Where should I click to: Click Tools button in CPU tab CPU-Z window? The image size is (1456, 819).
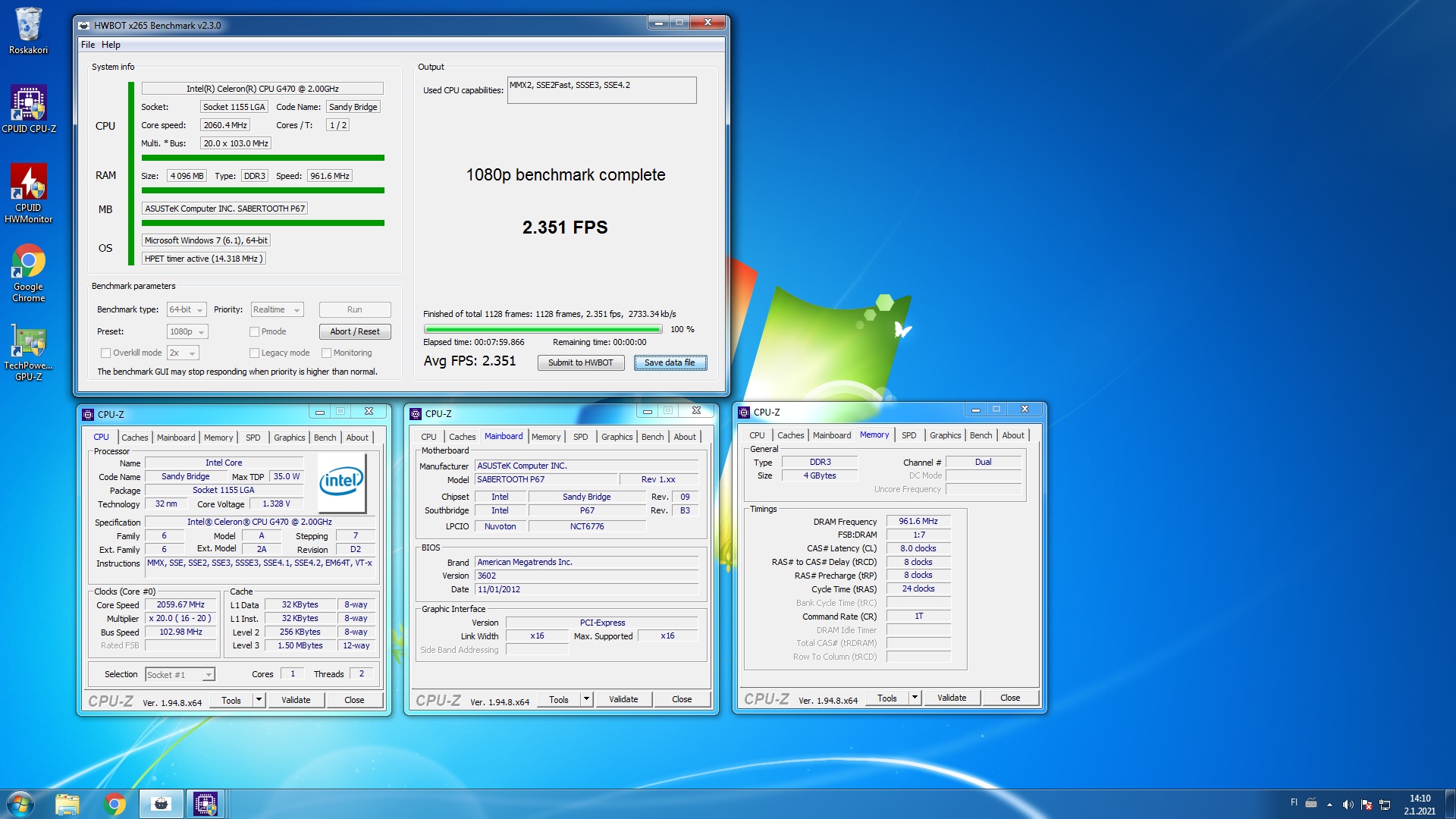[x=231, y=700]
